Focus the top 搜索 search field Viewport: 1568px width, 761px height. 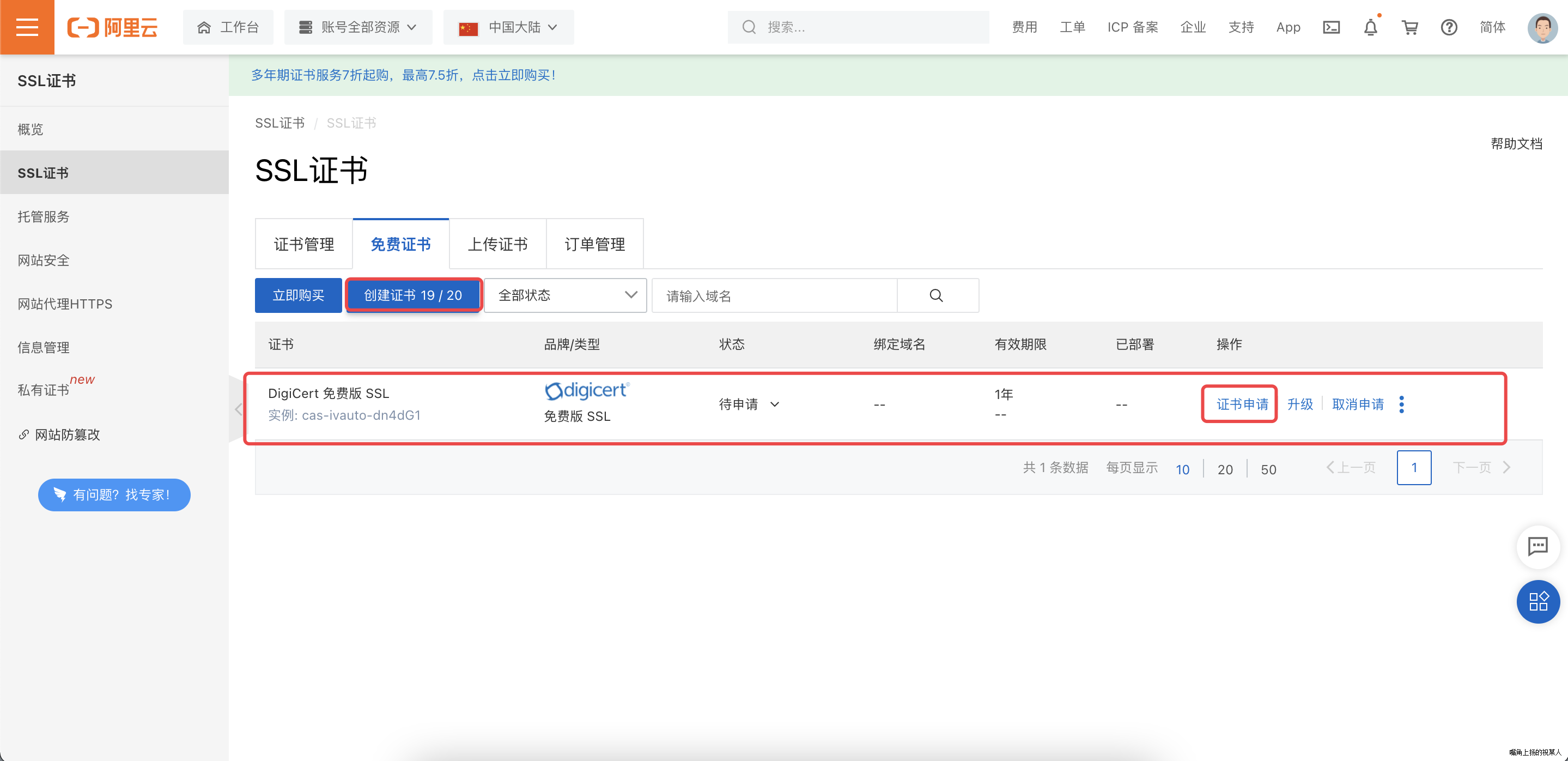click(x=858, y=27)
